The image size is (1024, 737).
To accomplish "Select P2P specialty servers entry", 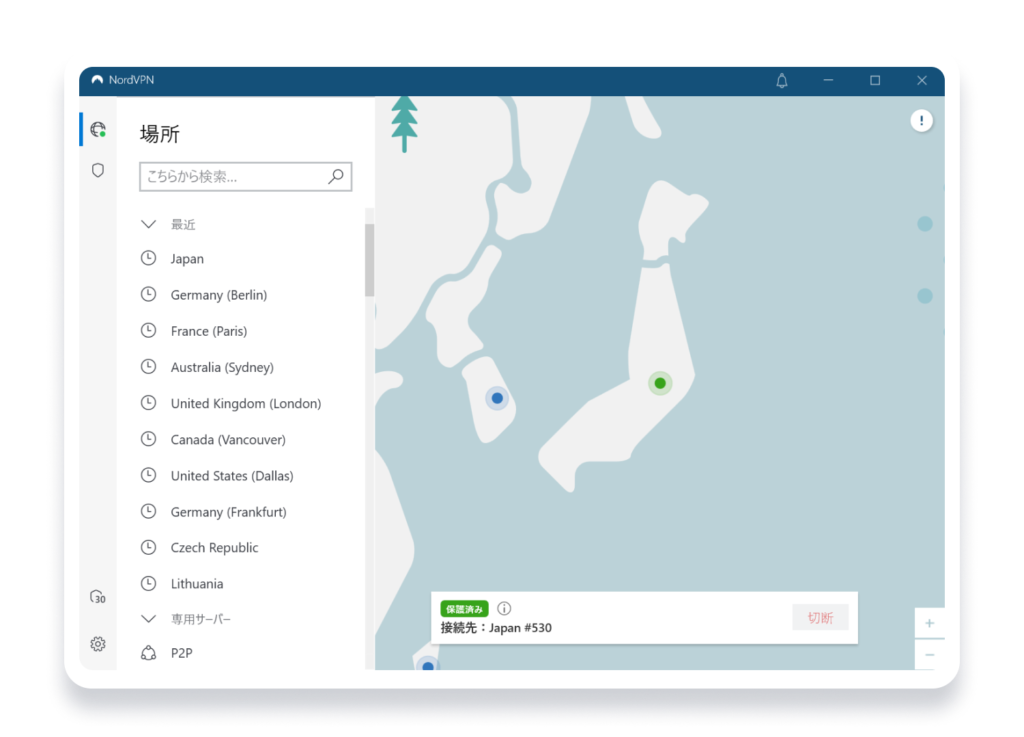I will [182, 653].
